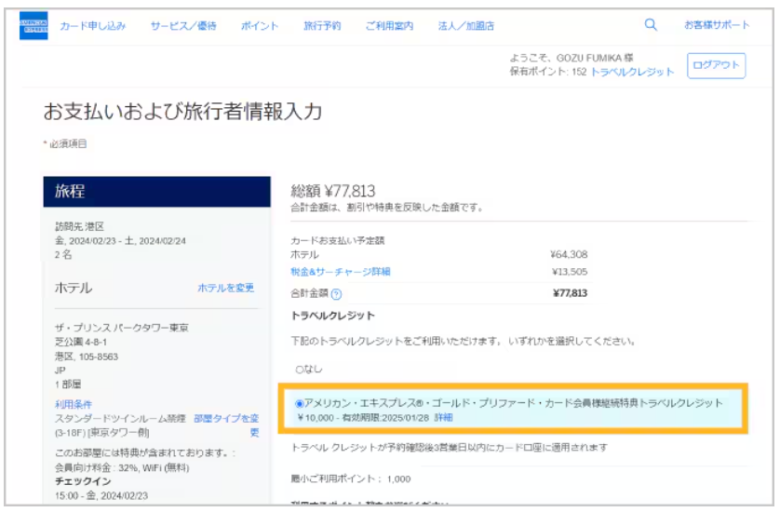Click the 総額 ¥77,813 heading
This screenshot has width=780, height=512.
pyautogui.click(x=333, y=191)
